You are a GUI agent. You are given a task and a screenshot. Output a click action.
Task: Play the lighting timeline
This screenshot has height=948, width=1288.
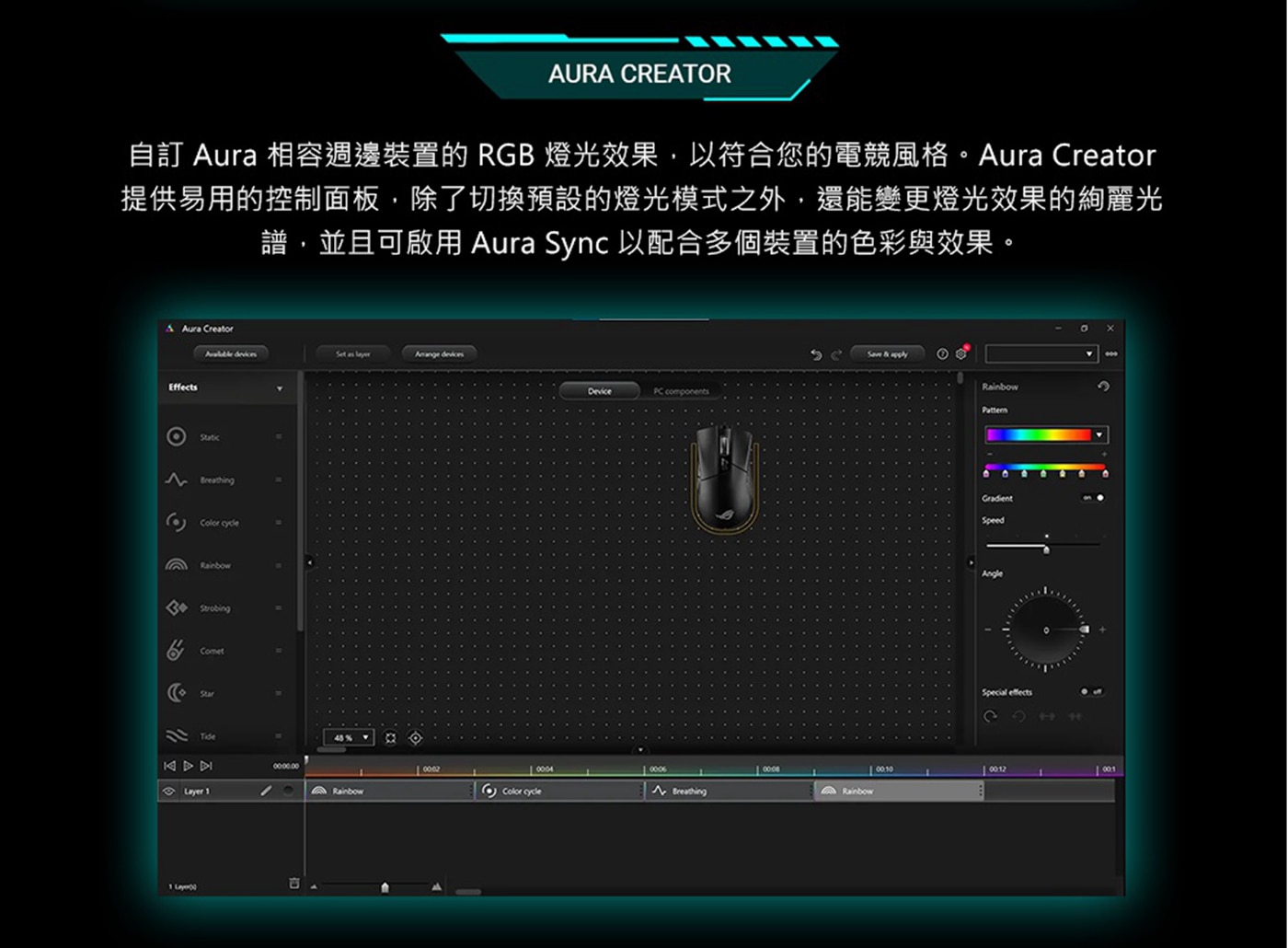click(x=188, y=766)
